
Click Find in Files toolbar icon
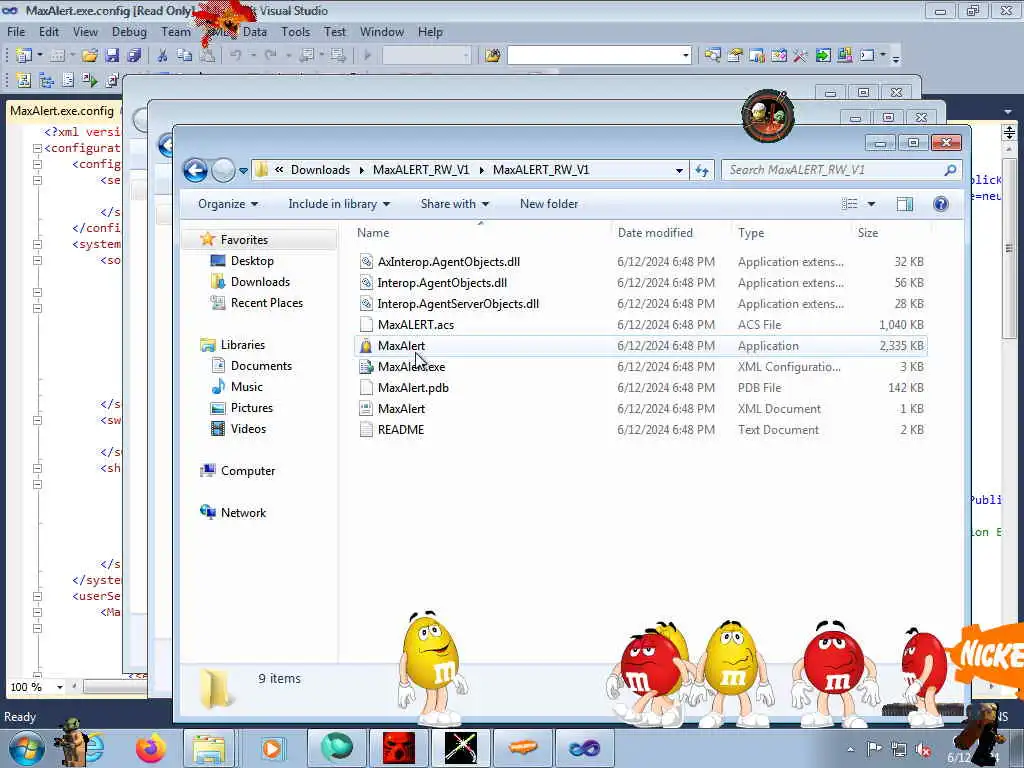[x=492, y=56]
